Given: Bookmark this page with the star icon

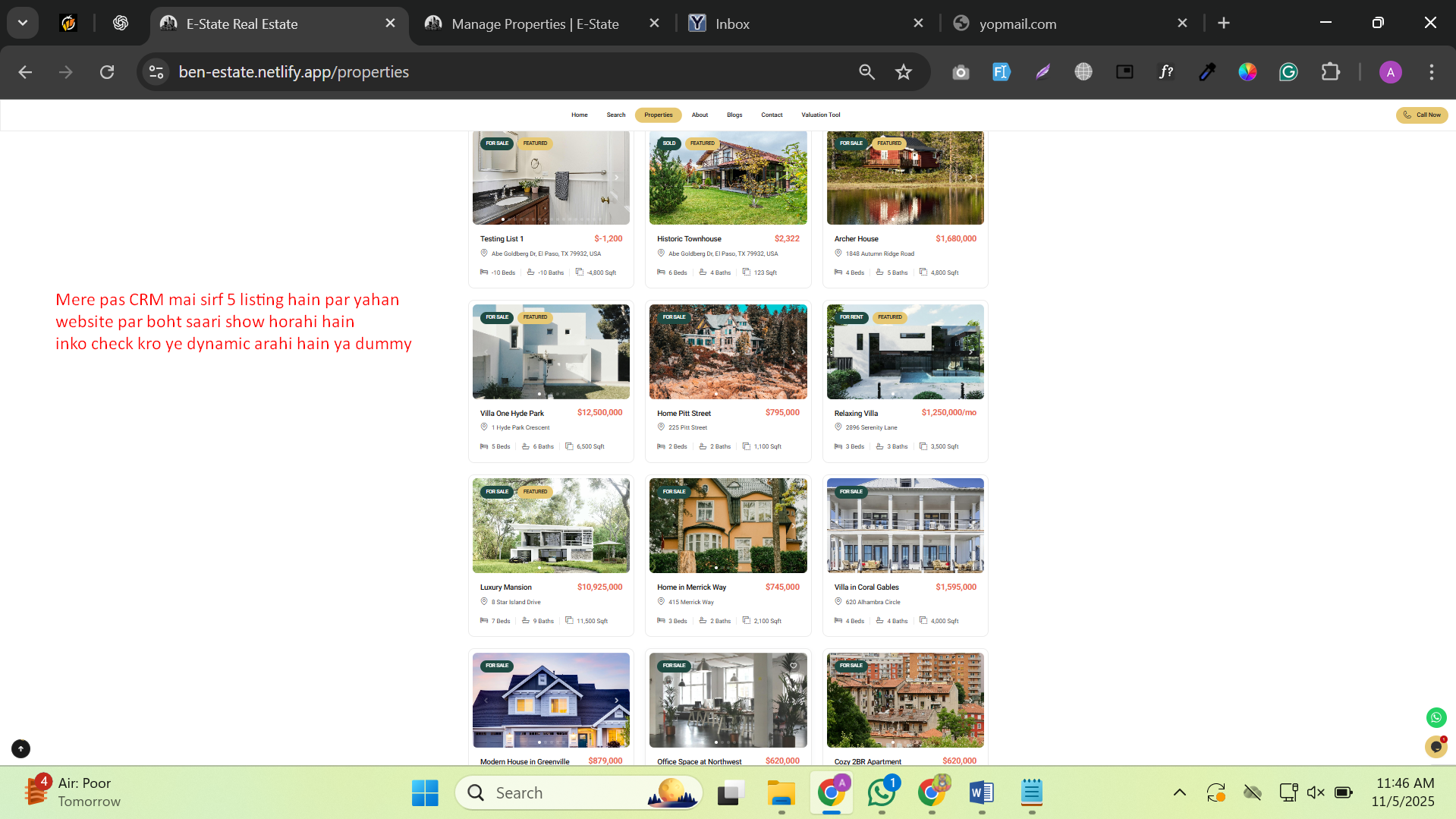Looking at the screenshot, I should pyautogui.click(x=903, y=72).
